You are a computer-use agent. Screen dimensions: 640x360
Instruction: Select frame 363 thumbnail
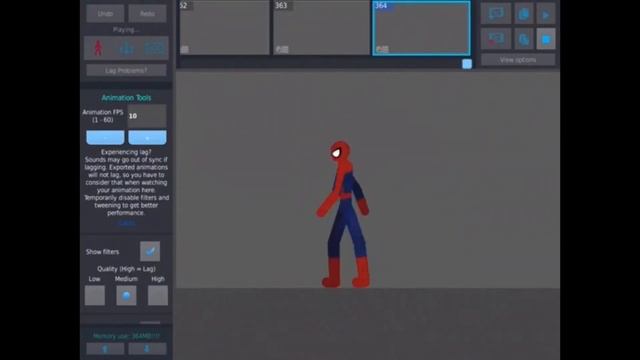coord(322,27)
